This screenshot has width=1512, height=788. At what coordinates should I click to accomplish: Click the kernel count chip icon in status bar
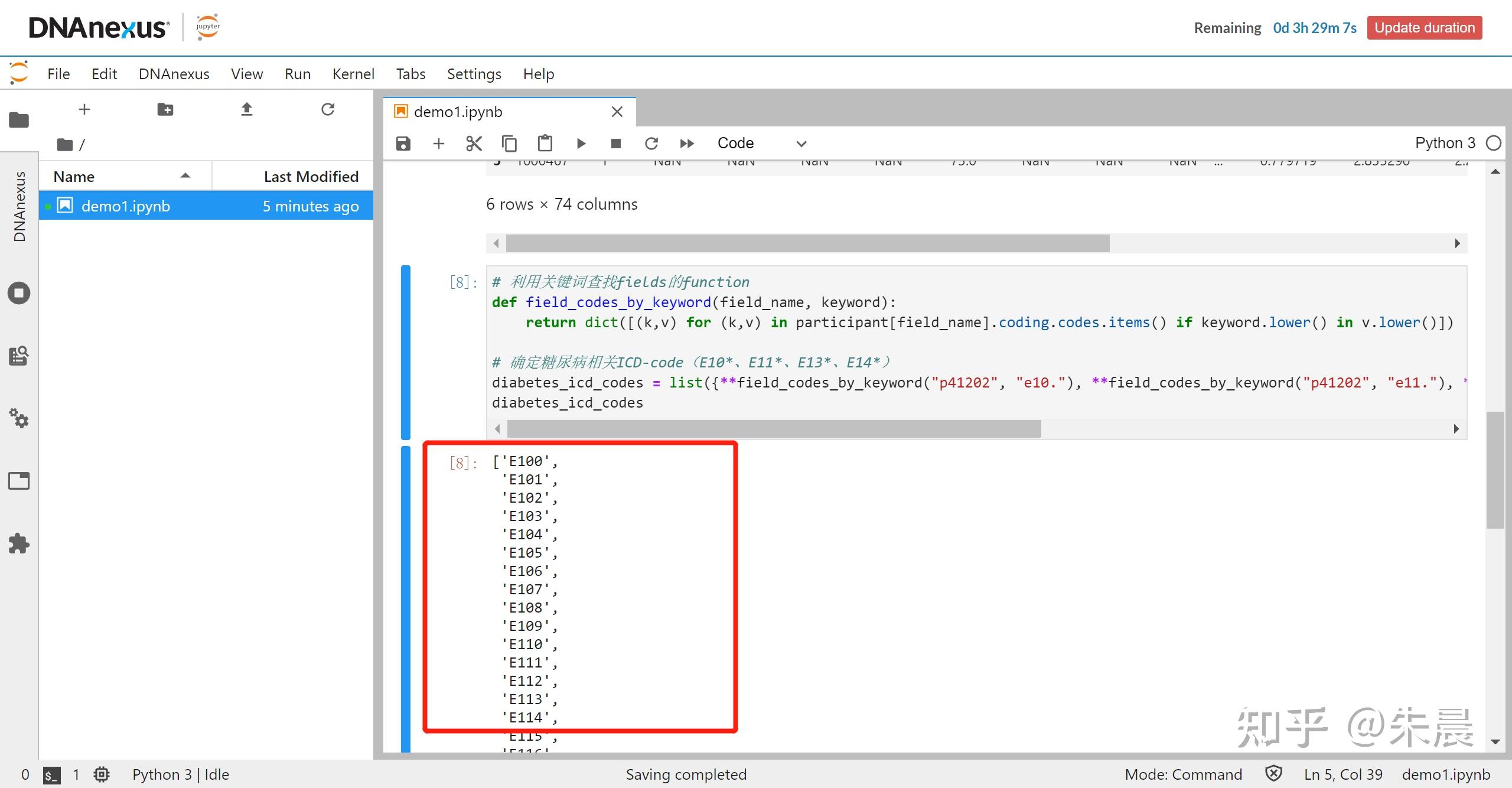pos(102,774)
